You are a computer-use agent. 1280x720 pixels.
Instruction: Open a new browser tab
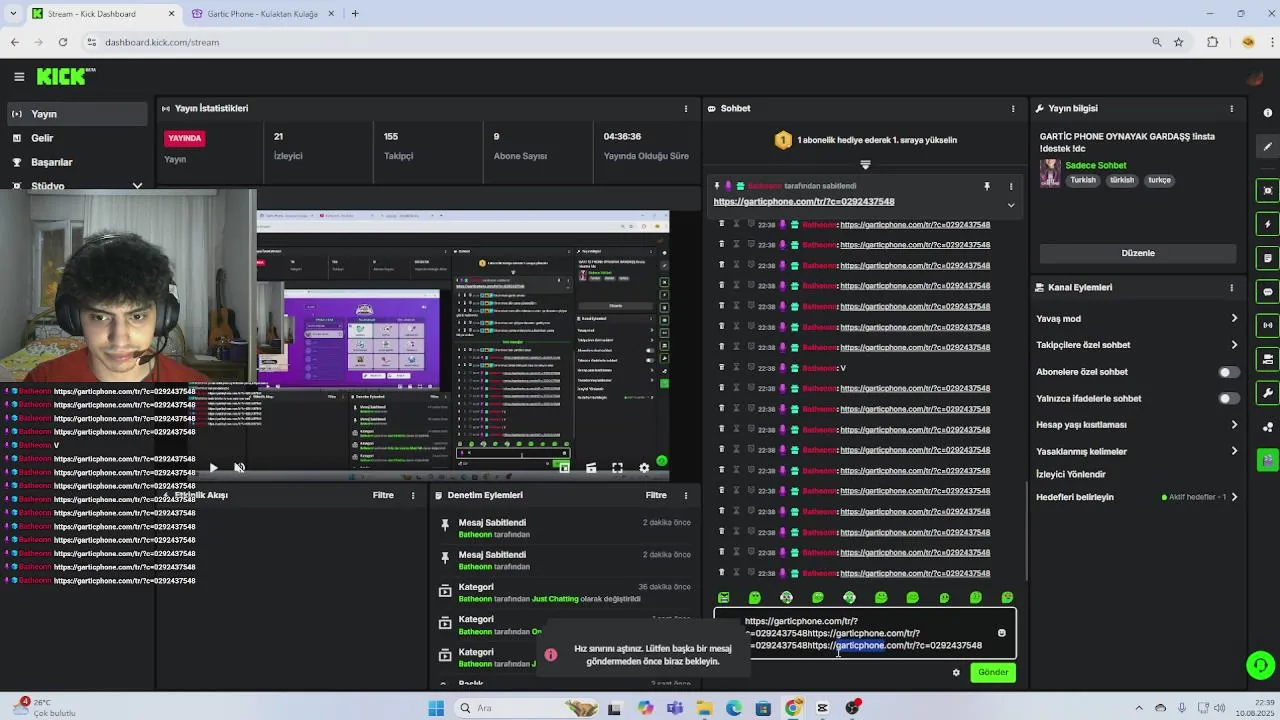click(x=354, y=14)
